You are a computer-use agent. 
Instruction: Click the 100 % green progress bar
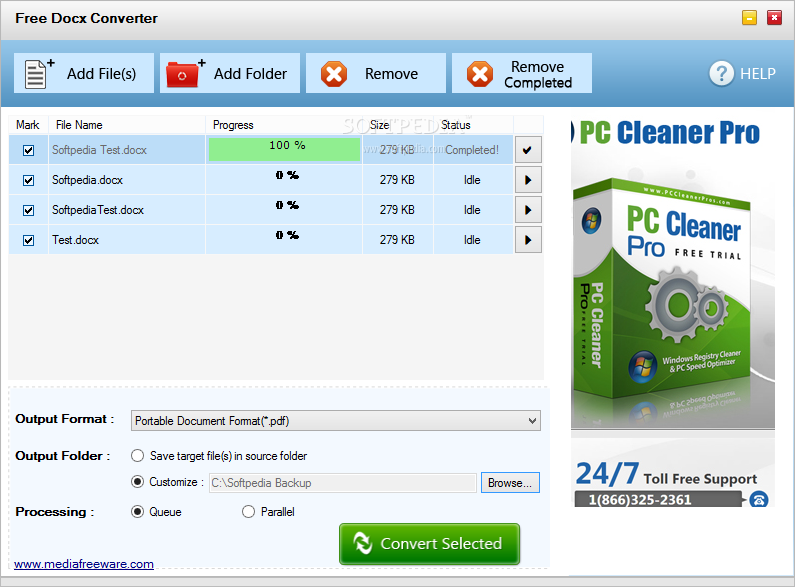pyautogui.click(x=284, y=150)
